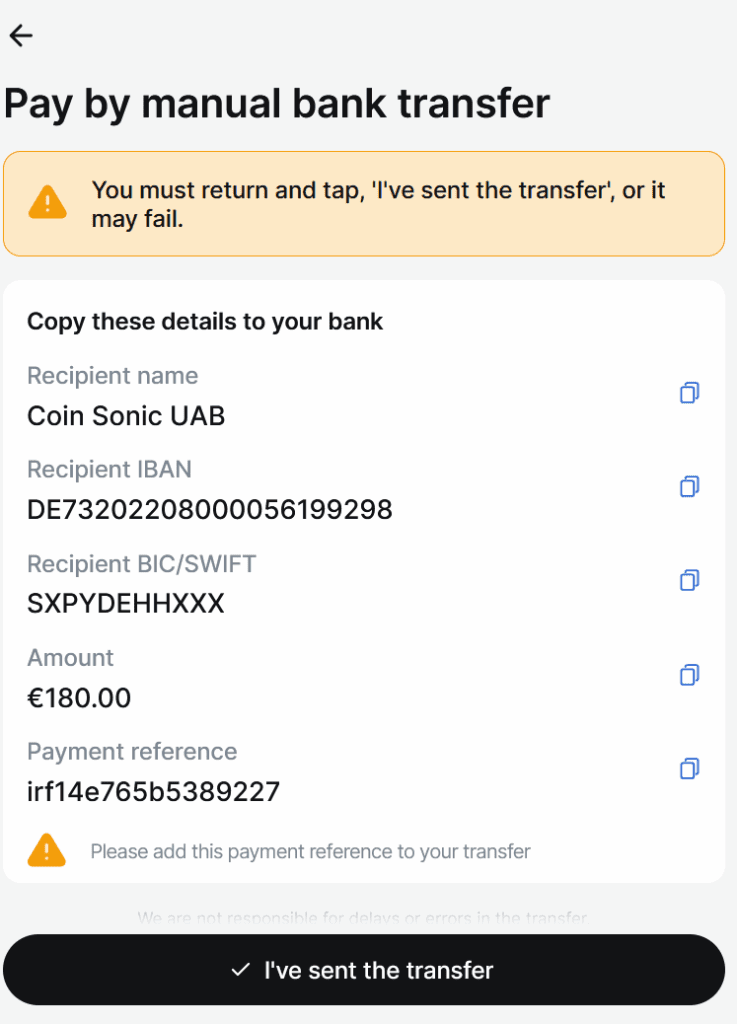Click the warning icon beside the reference note
This screenshot has width=737, height=1024.
46,851
